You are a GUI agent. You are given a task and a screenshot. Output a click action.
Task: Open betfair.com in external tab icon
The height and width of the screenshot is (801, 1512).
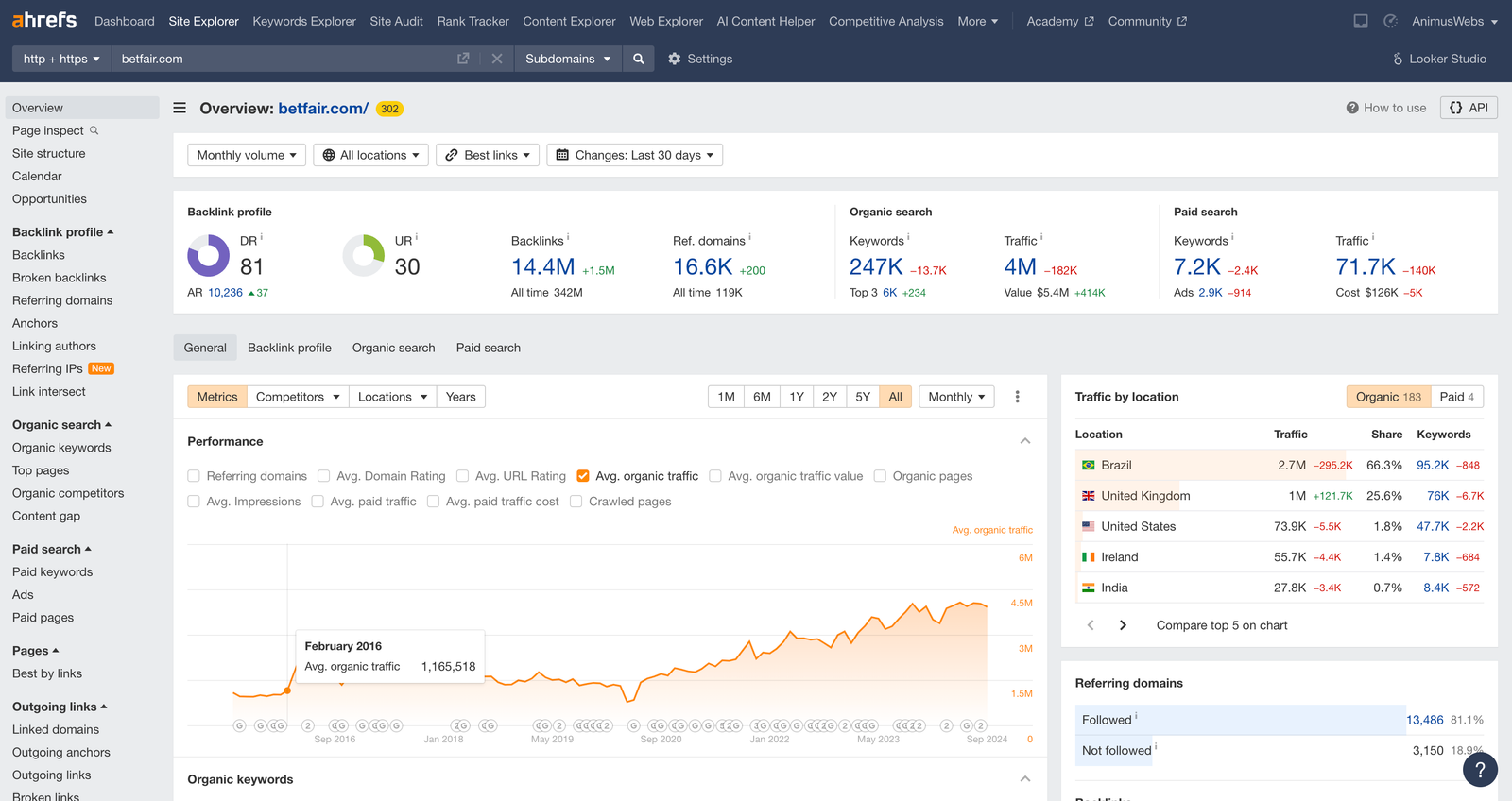(x=463, y=59)
